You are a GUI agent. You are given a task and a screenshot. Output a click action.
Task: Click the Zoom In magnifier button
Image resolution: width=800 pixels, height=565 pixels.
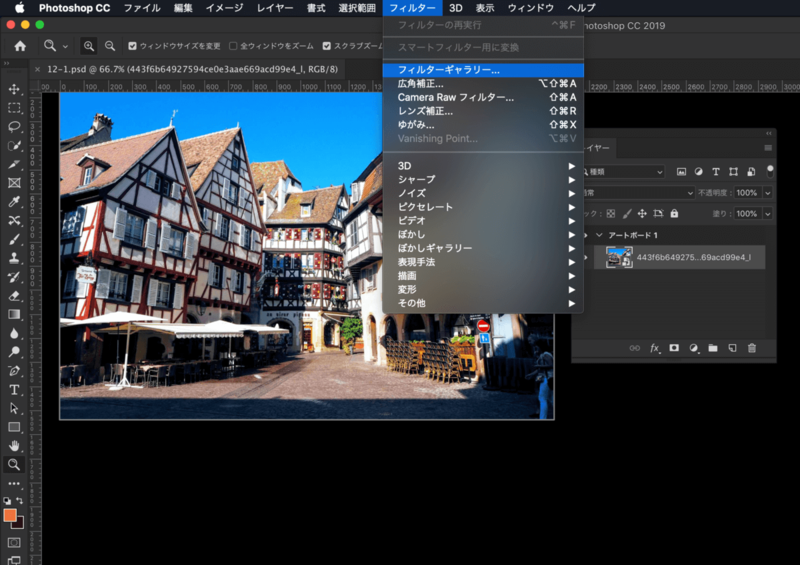(x=89, y=46)
